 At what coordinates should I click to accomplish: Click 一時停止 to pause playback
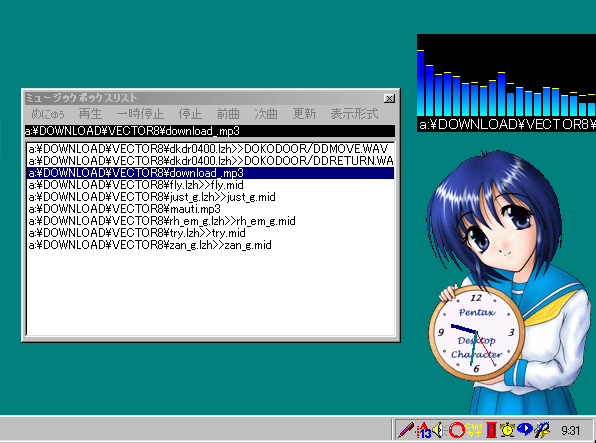pos(140,114)
